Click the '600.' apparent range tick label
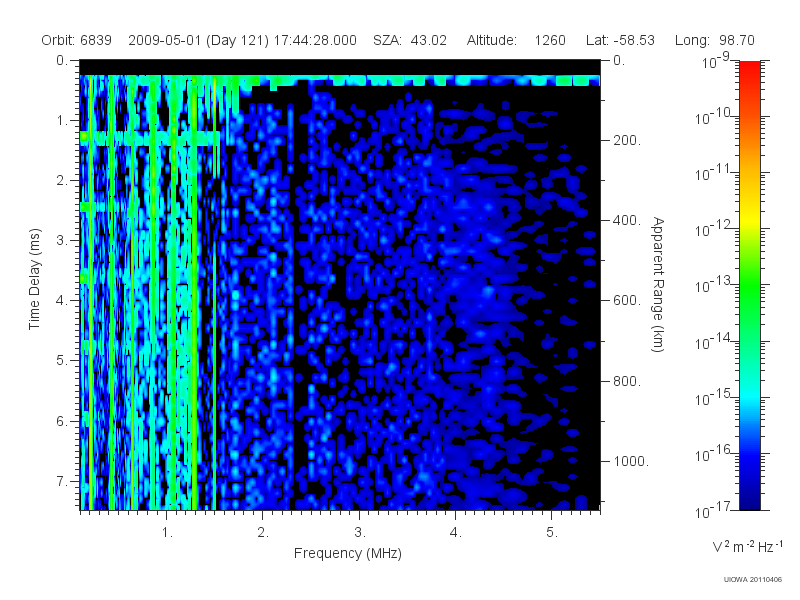 (x=627, y=301)
